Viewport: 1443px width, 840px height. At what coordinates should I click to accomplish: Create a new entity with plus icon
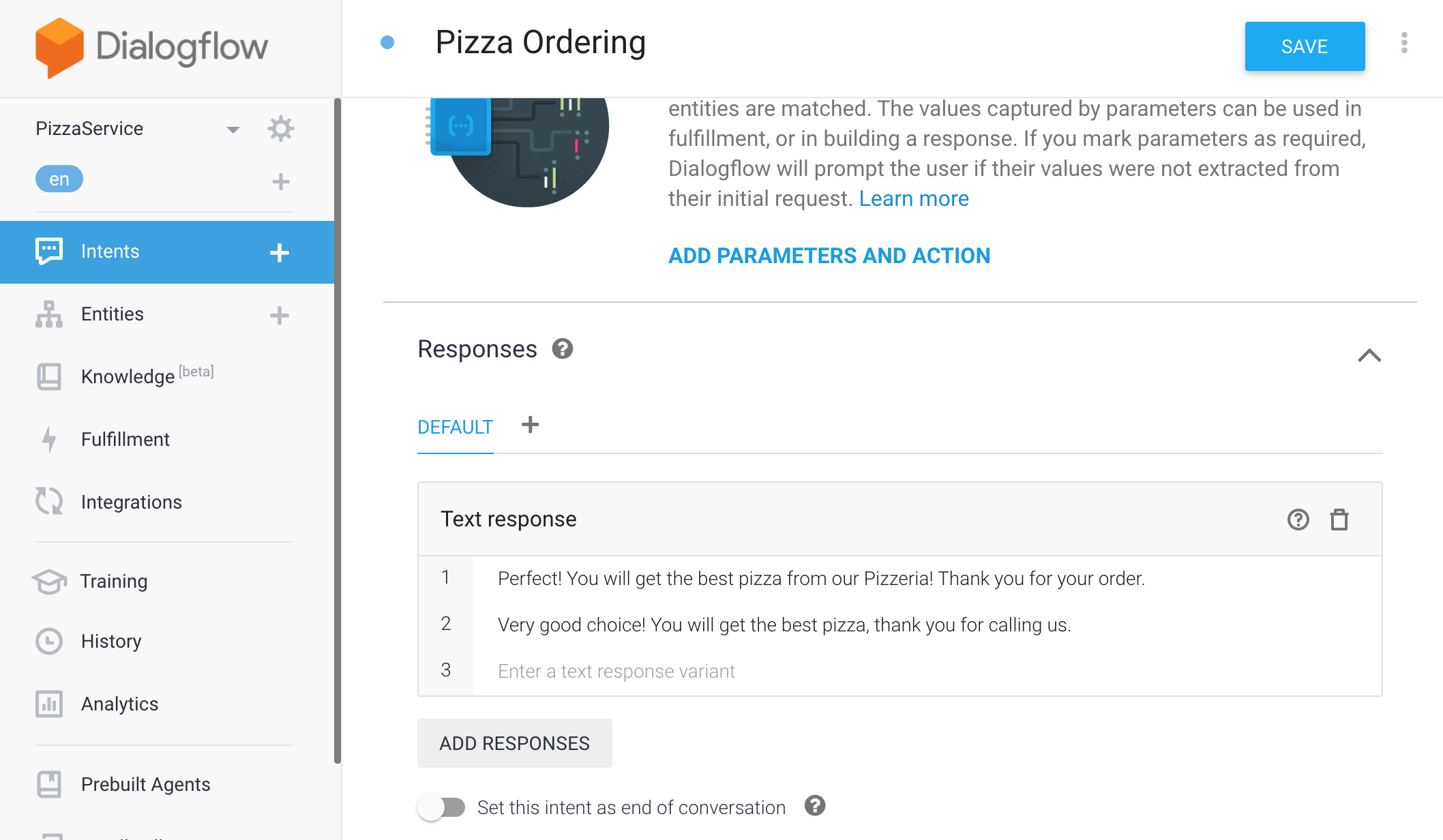pos(279,315)
